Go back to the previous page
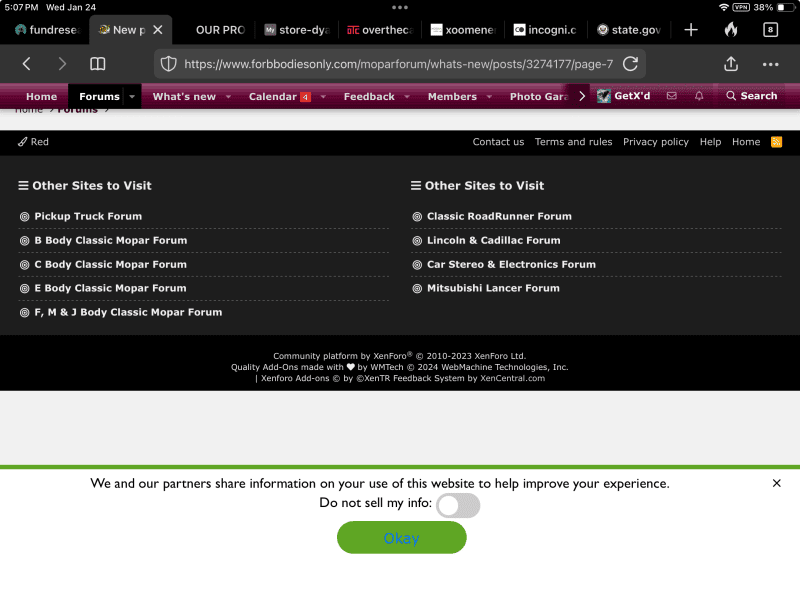800x600 pixels. pyautogui.click(x=27, y=64)
